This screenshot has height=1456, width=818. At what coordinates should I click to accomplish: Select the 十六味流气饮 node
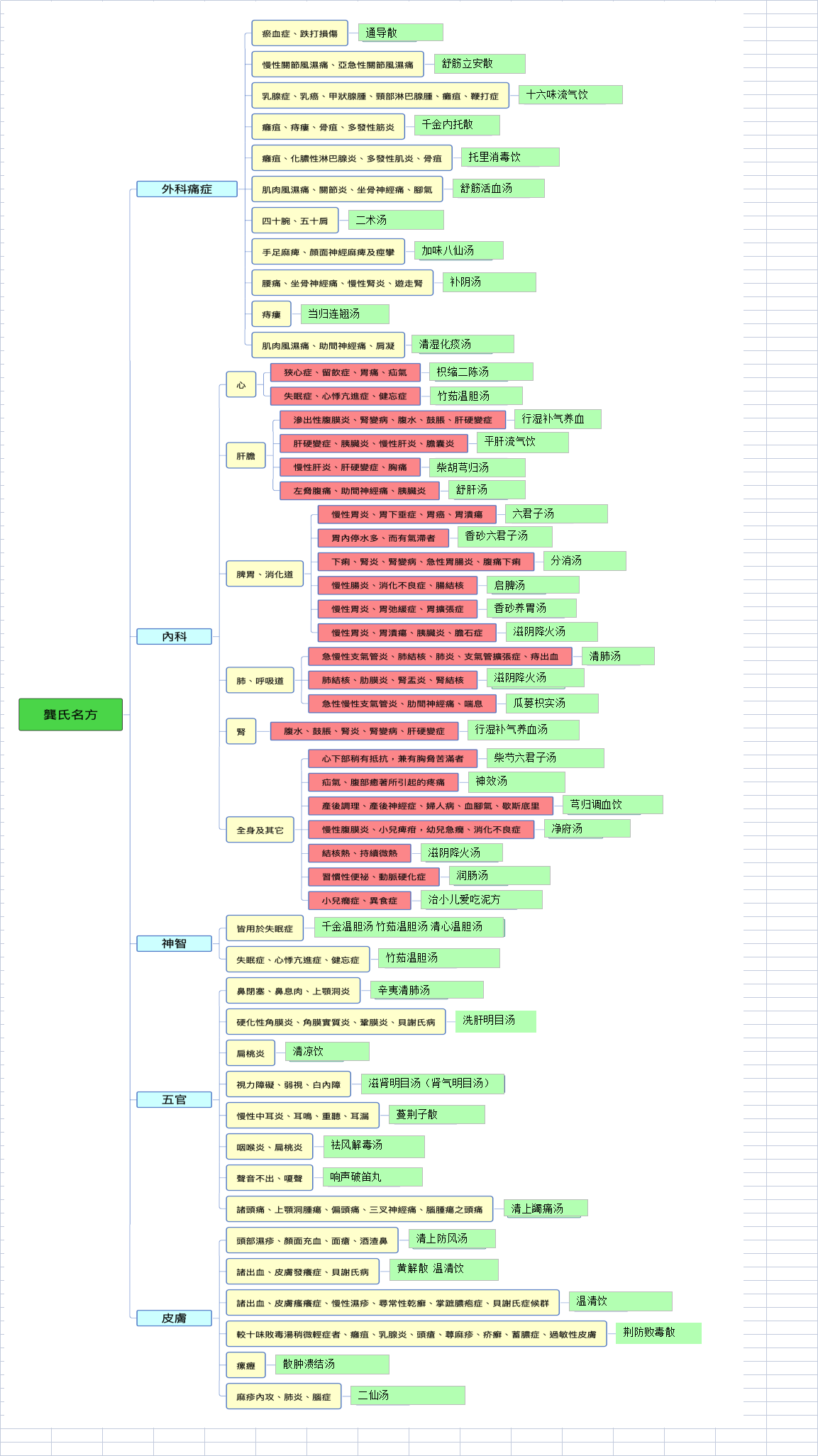pyautogui.click(x=570, y=95)
